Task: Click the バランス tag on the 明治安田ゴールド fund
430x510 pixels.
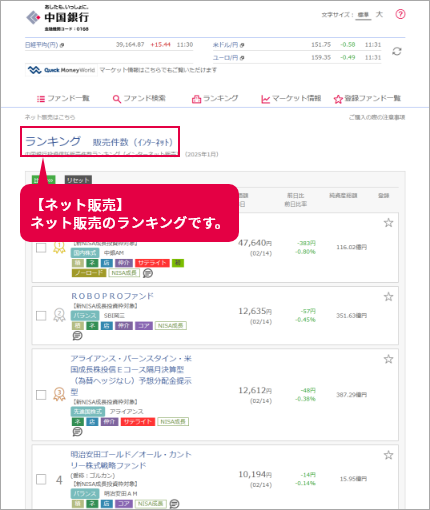Action: (x=85, y=494)
